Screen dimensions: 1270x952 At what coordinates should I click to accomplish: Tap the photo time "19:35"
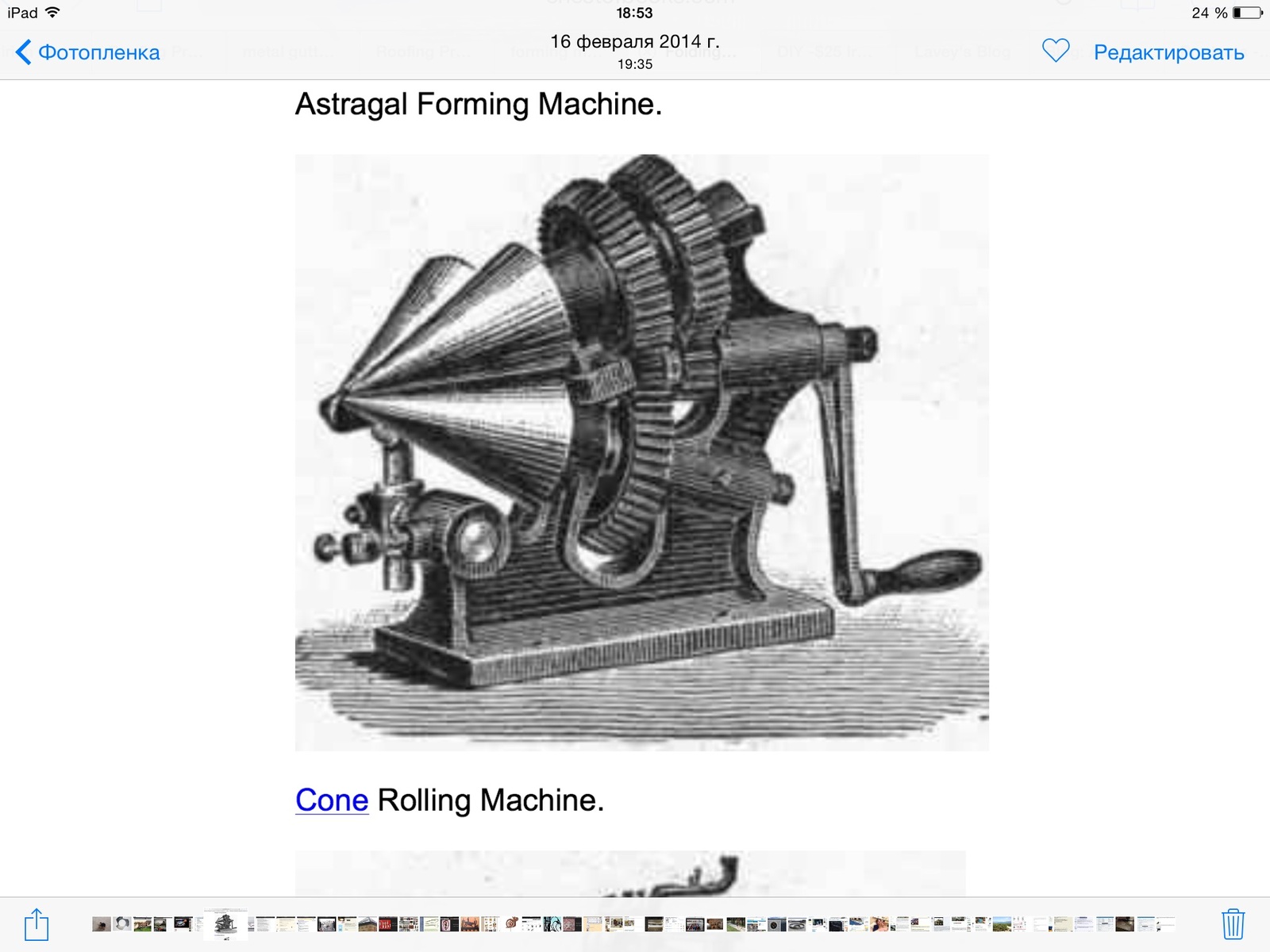point(635,64)
